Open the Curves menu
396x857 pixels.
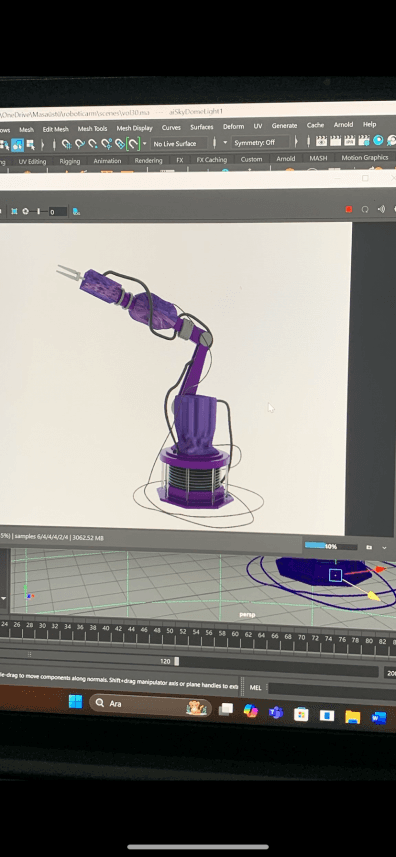tap(171, 127)
